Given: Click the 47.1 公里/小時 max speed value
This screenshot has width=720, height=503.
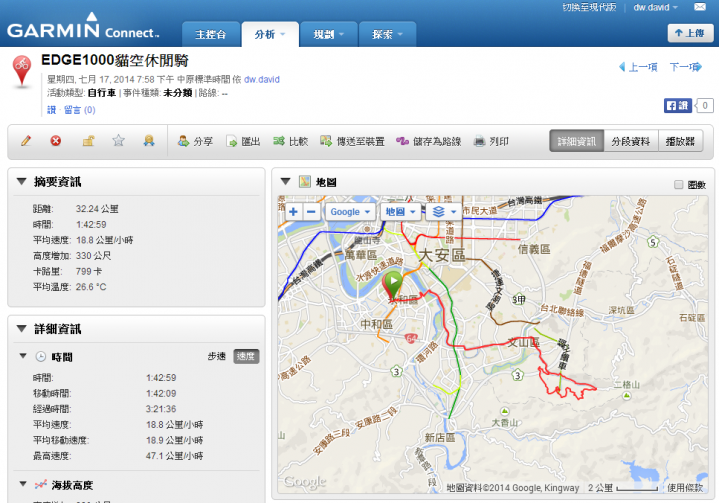Looking at the screenshot, I should [174, 456].
